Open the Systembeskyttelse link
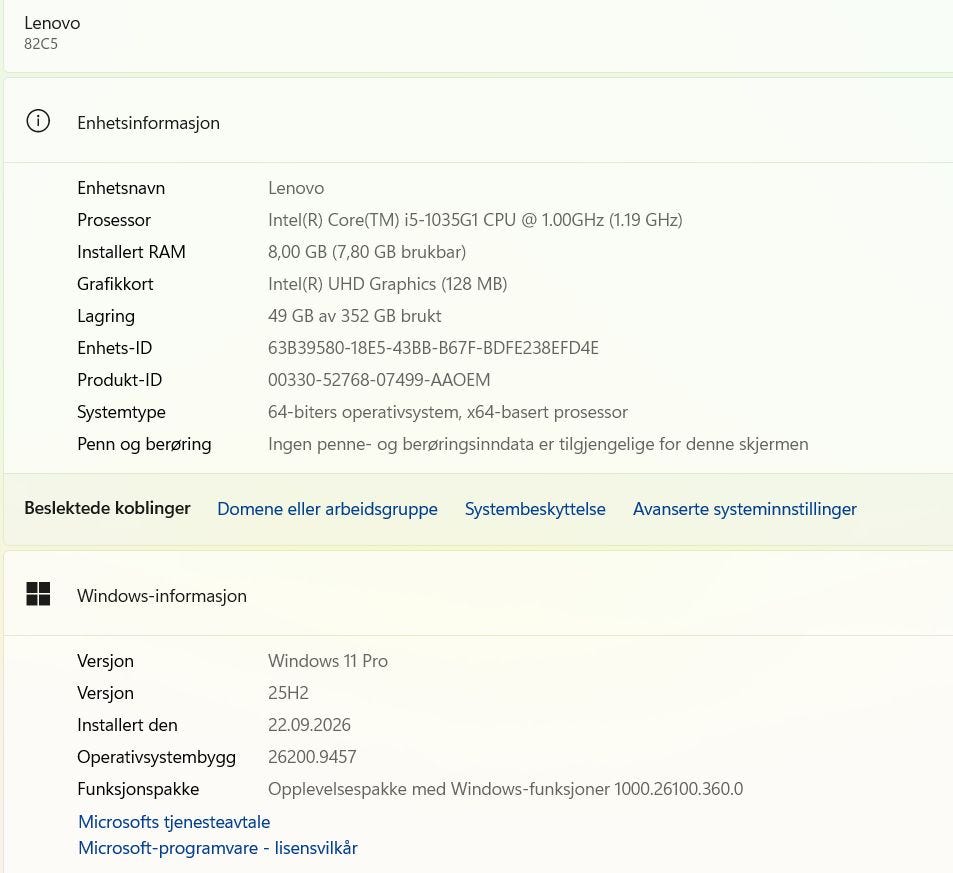The image size is (953, 873). (535, 509)
